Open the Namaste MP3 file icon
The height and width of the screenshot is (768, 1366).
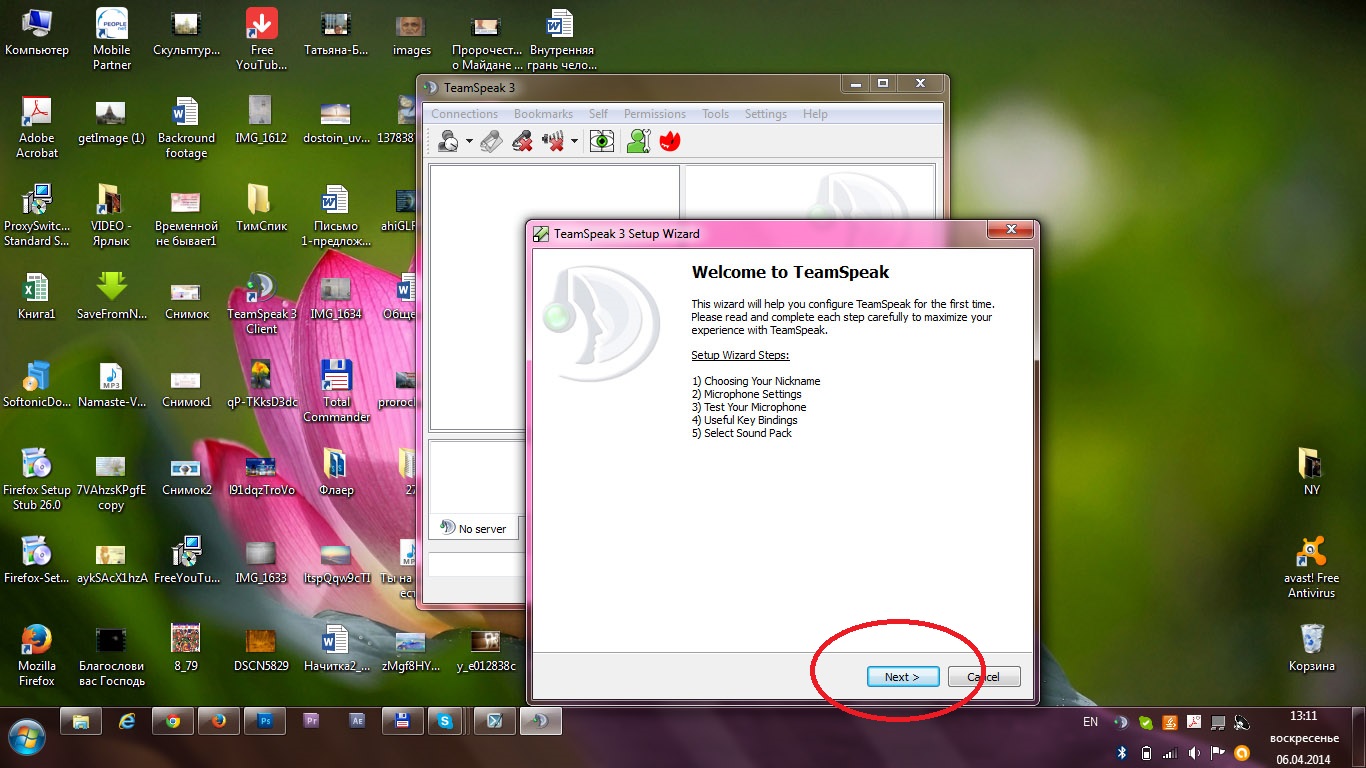coord(112,383)
